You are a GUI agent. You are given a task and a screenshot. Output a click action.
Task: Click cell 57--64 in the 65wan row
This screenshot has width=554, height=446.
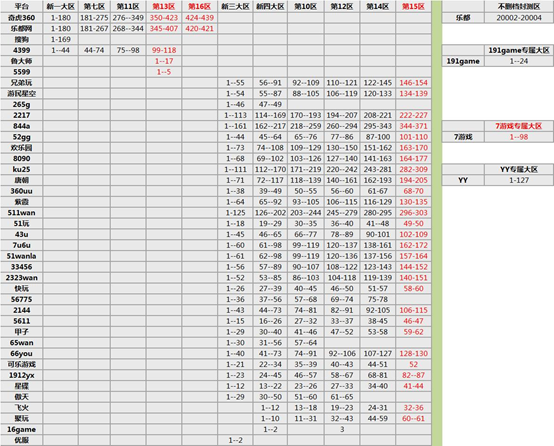pyautogui.click(x=306, y=343)
